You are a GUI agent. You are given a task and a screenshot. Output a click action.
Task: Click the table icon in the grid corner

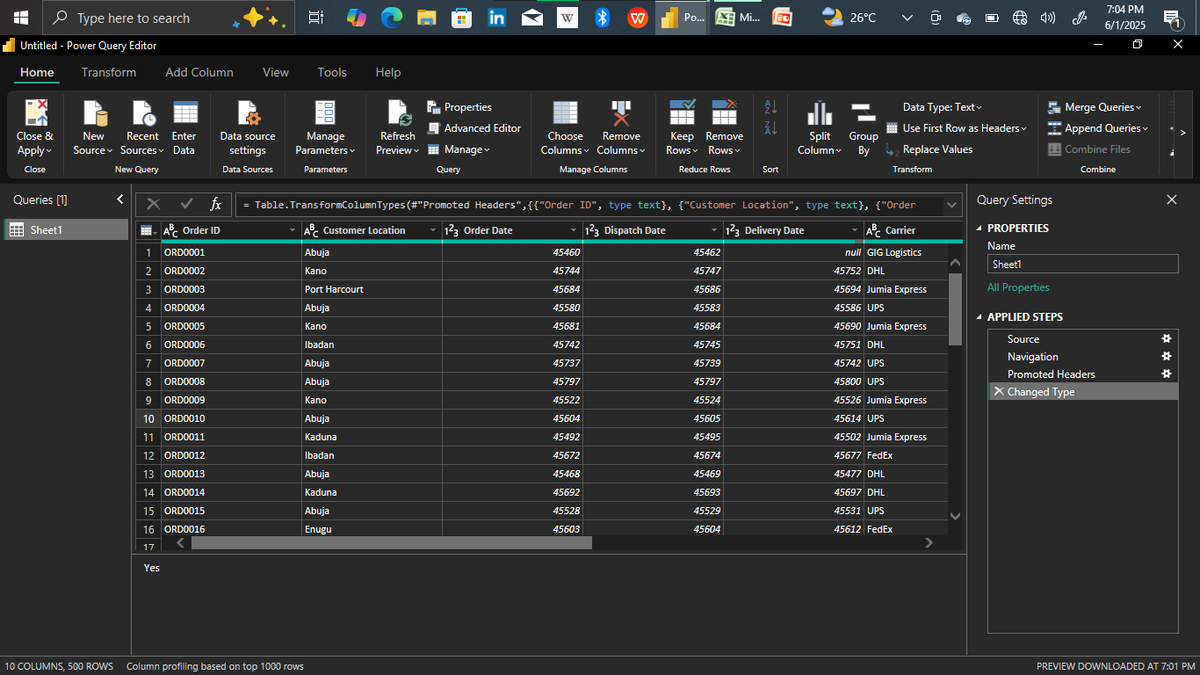pos(148,230)
